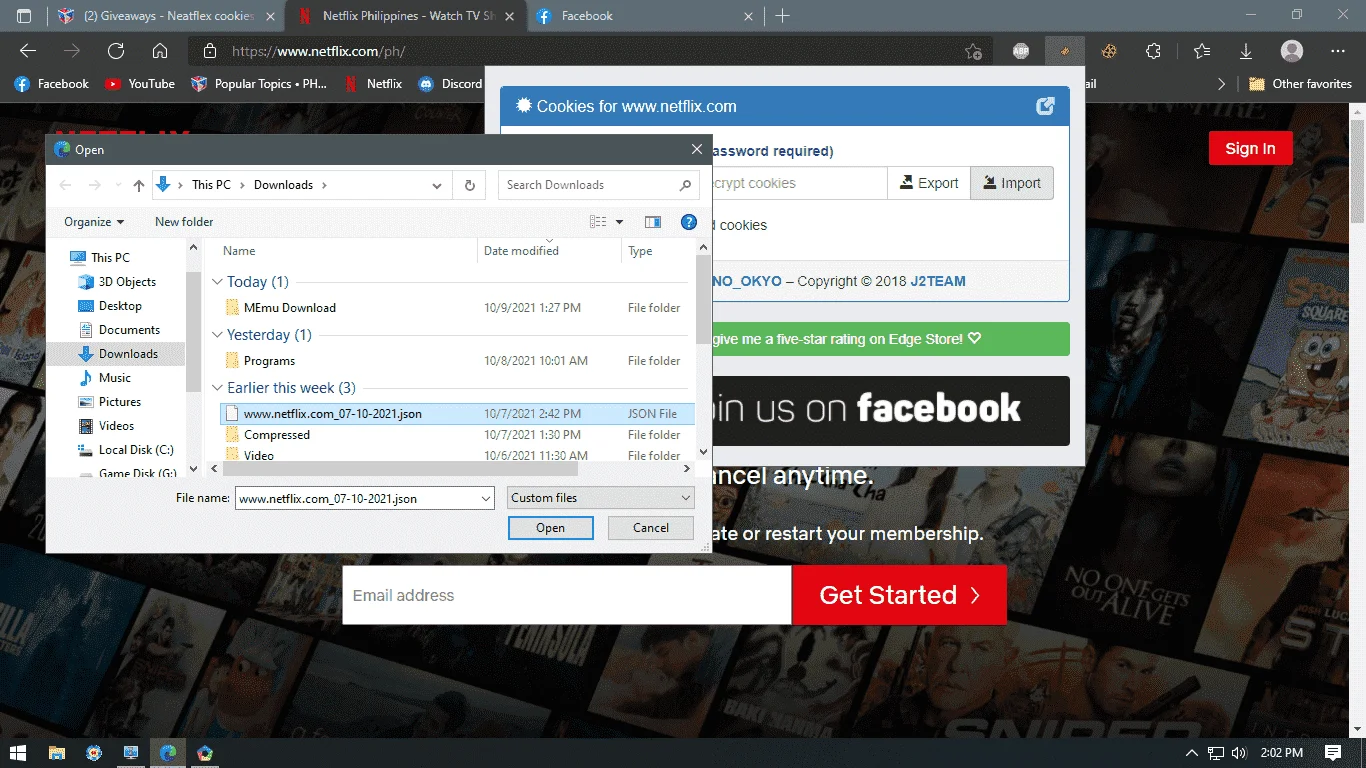Open the view options dropdown arrow
Viewport: 1366px width, 768px height.
pyautogui.click(x=619, y=222)
